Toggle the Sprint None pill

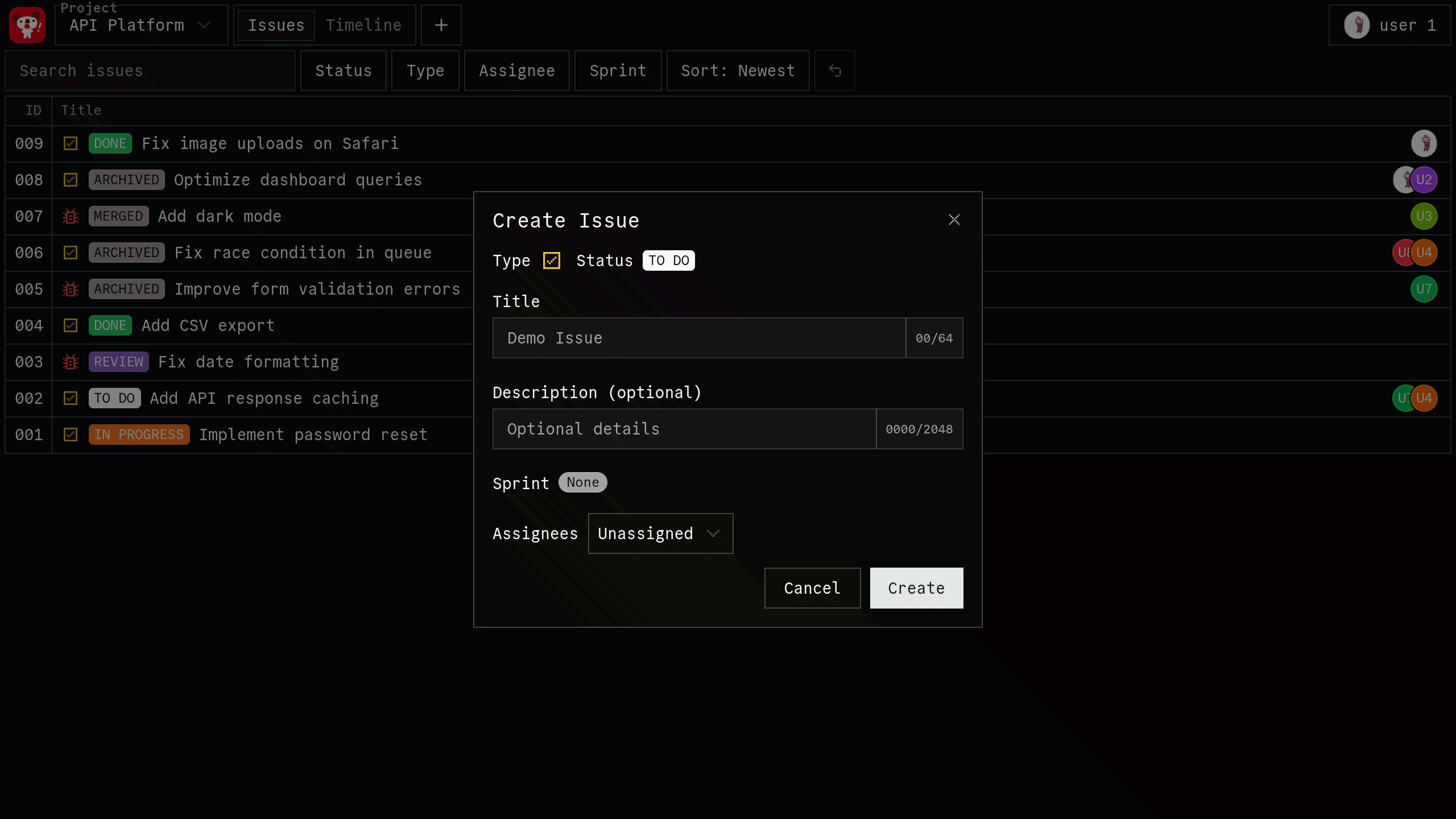coord(582,482)
